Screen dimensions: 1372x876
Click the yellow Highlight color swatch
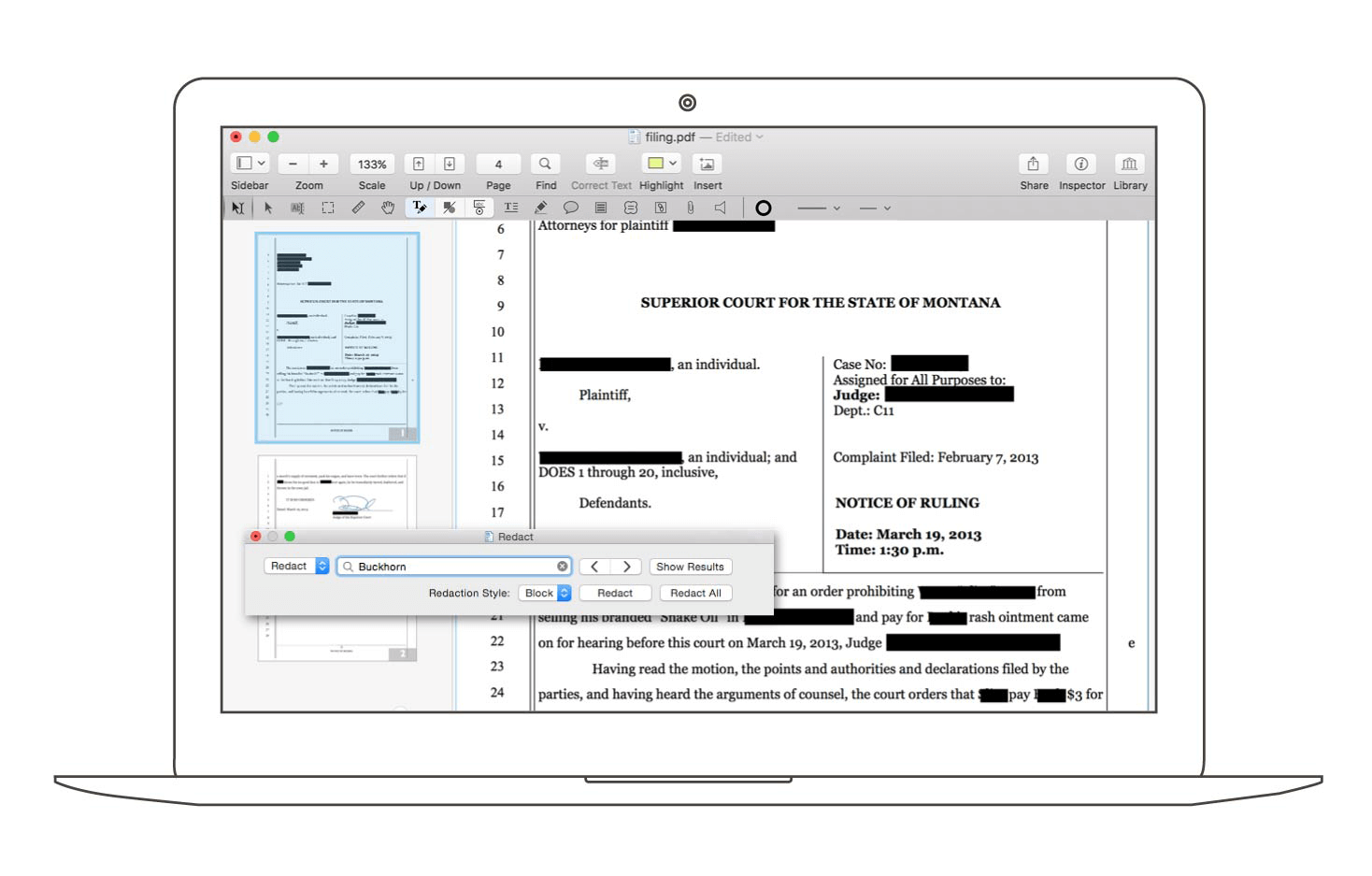tap(656, 164)
